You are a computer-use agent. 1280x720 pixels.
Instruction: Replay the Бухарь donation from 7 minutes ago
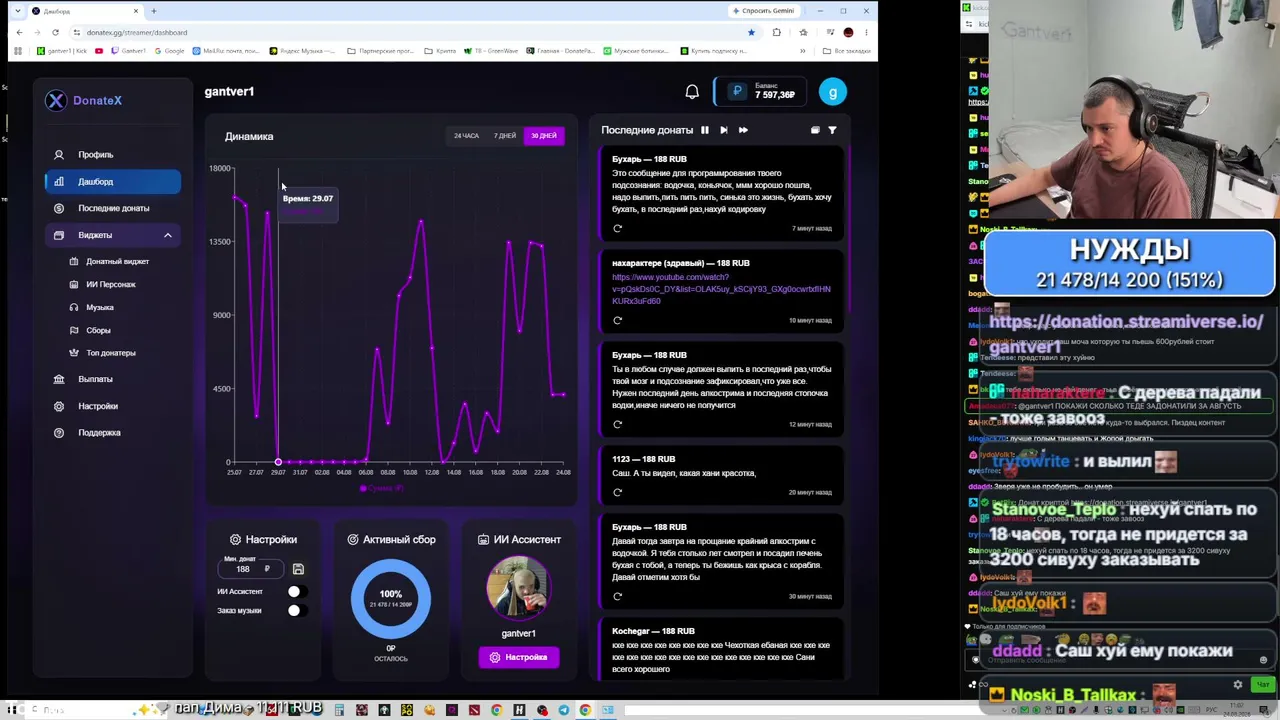[x=617, y=228]
